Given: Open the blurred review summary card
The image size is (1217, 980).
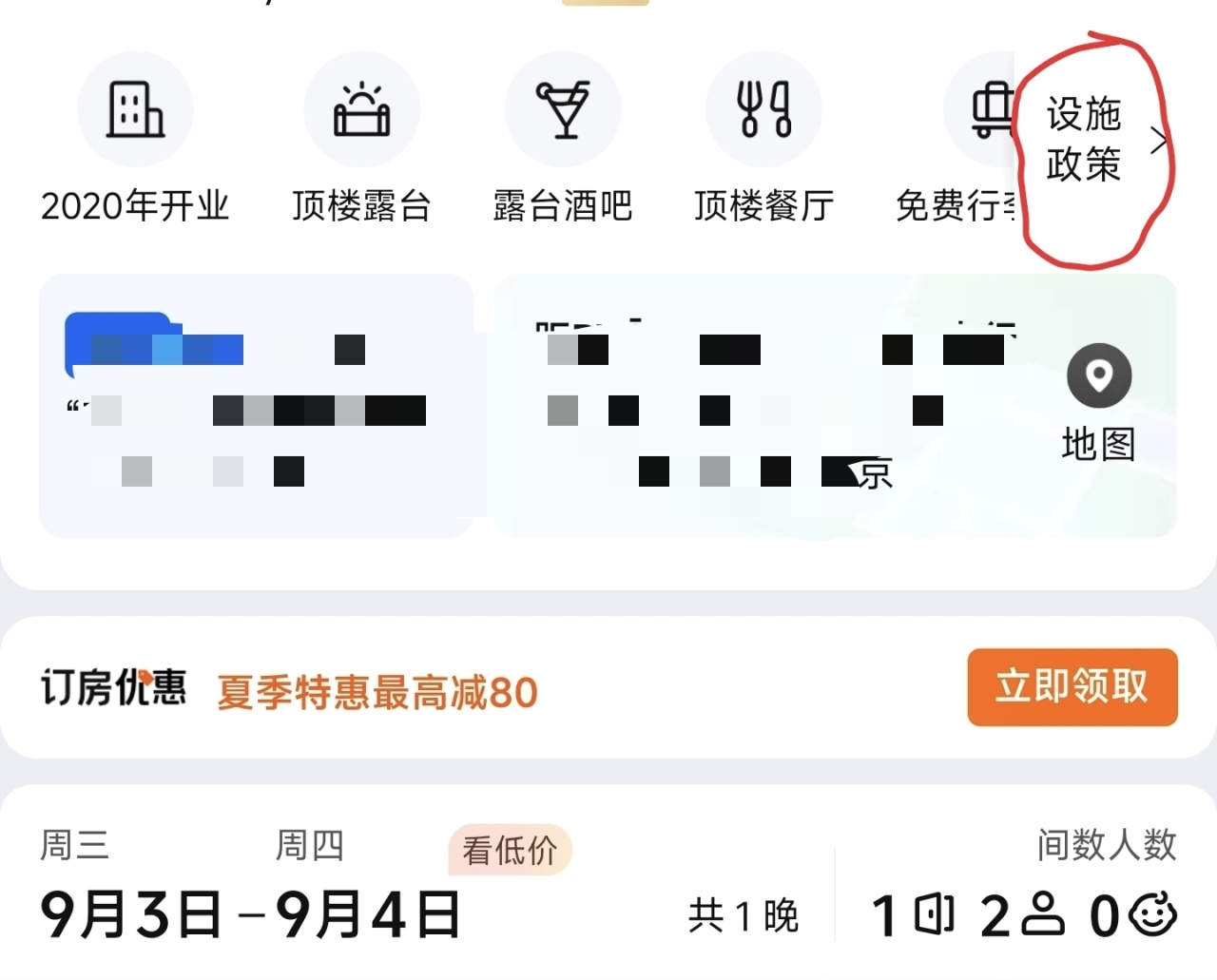Looking at the screenshot, I should (x=256, y=406).
